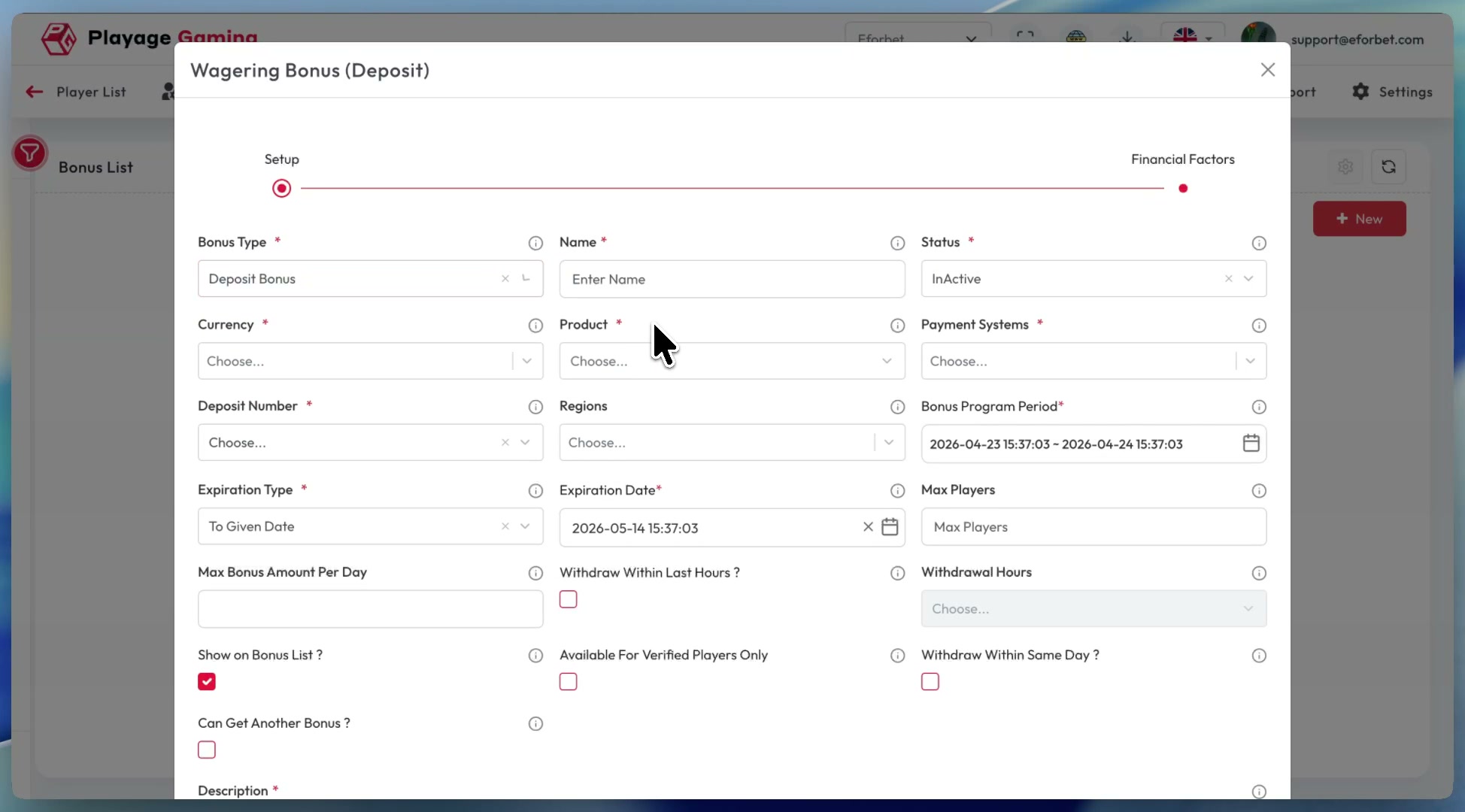Screen dimensions: 1465x812
Task: Click the Expiration Date input field
Action: tap(732, 527)
